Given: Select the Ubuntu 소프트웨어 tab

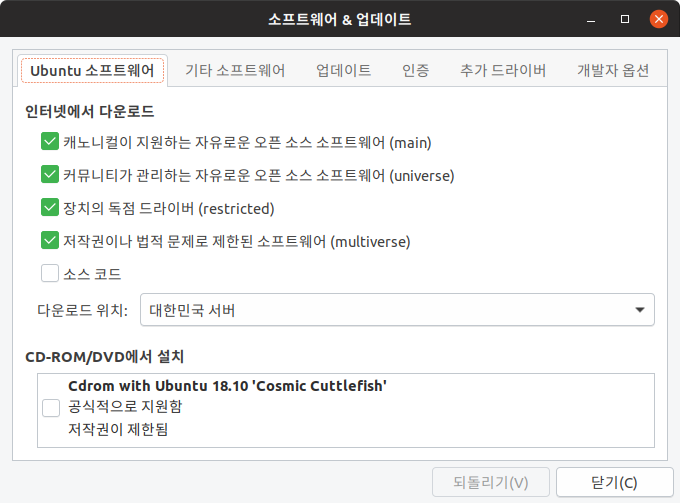Looking at the screenshot, I should point(92,70).
